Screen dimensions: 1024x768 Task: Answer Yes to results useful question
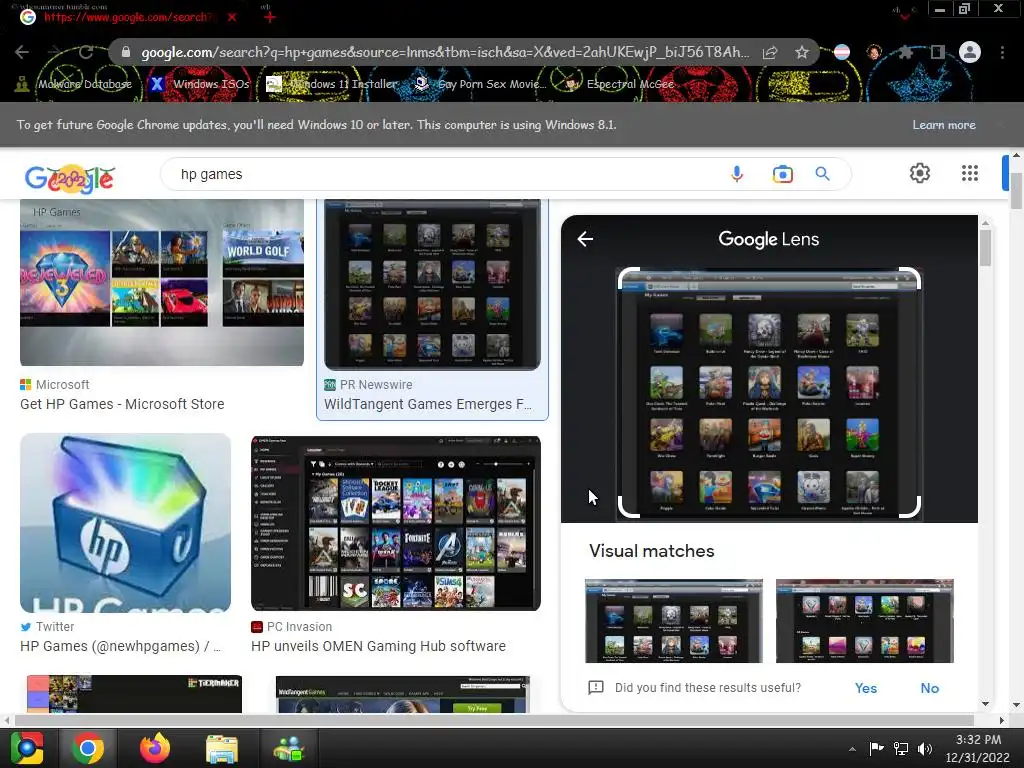coord(866,688)
